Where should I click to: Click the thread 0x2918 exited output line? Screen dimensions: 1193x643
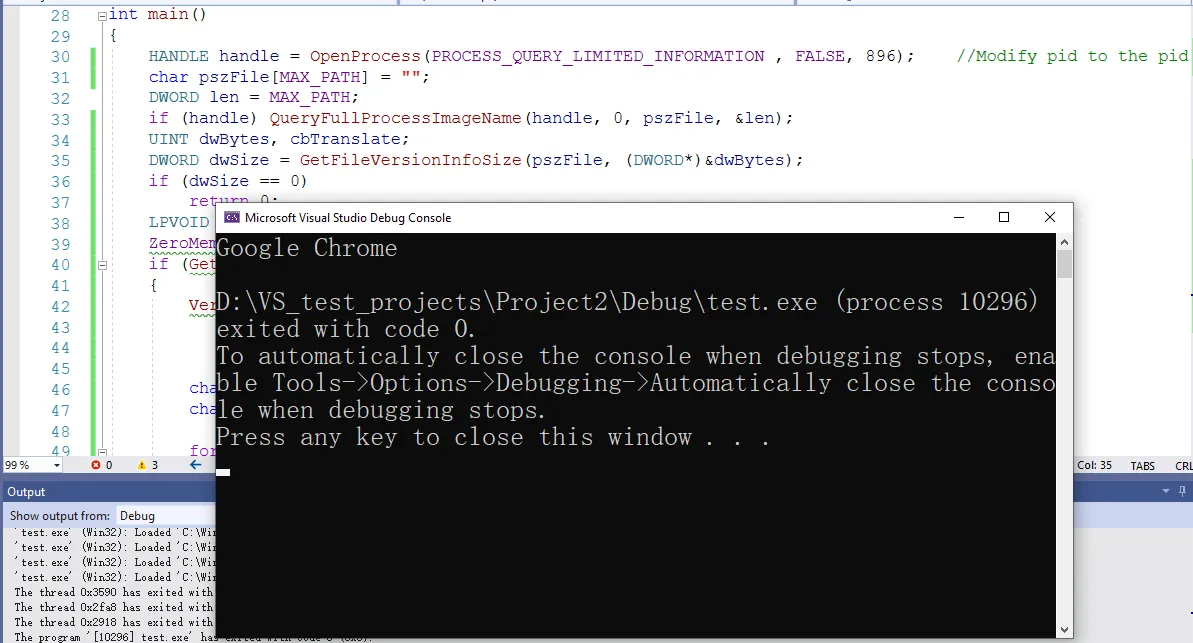tap(114, 622)
